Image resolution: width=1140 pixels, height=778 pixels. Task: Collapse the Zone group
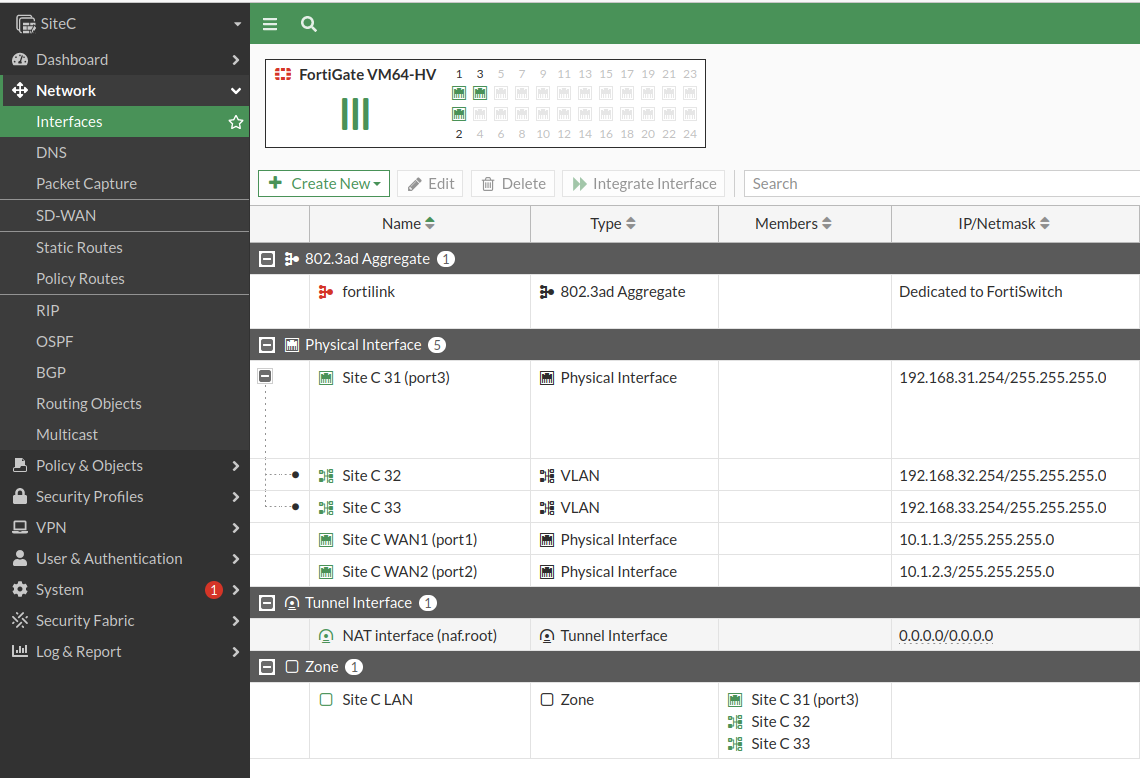[x=267, y=667]
